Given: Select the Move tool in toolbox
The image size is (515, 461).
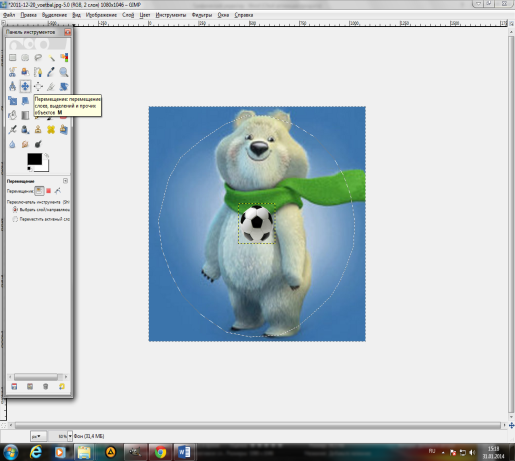Looking at the screenshot, I should click(25, 86).
